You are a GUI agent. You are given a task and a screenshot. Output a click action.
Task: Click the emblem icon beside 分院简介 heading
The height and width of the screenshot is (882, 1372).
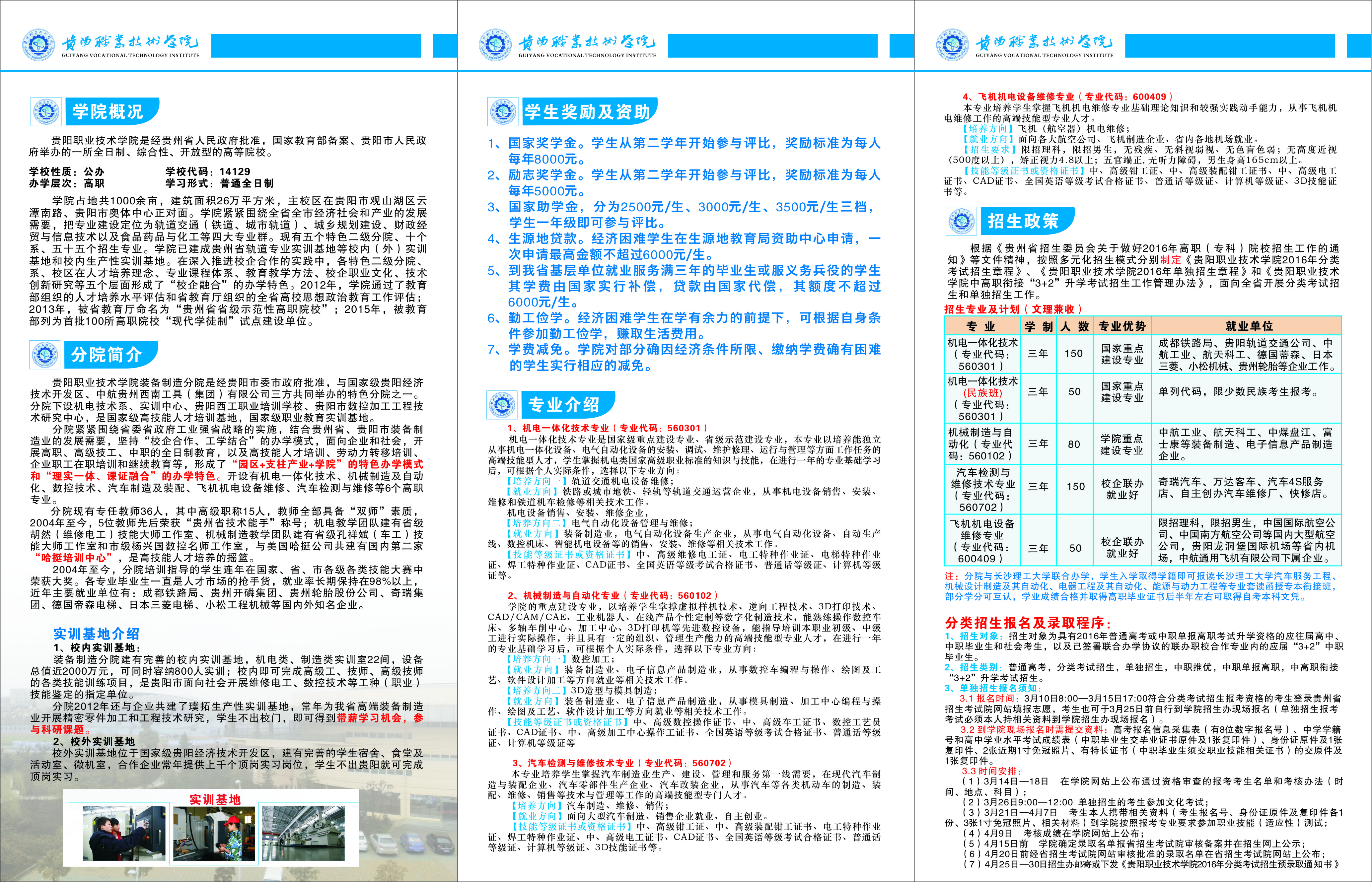tap(45, 355)
